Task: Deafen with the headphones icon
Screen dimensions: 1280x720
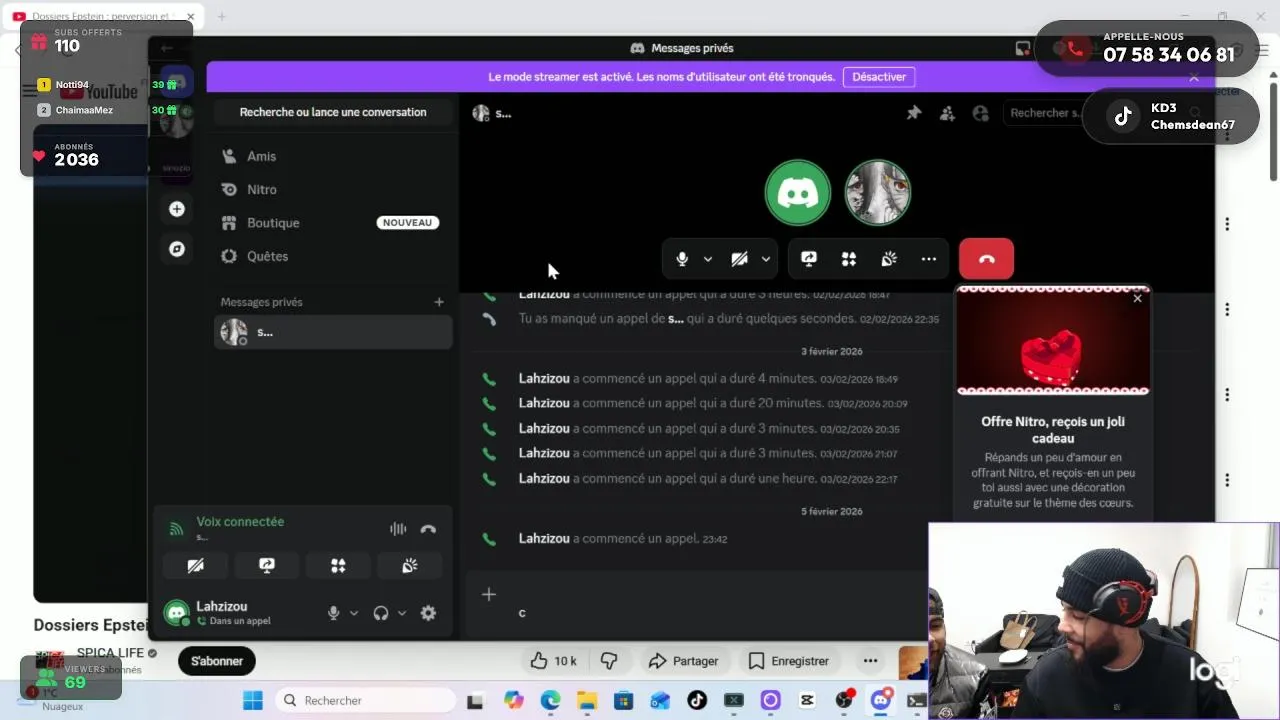Action: click(x=381, y=613)
